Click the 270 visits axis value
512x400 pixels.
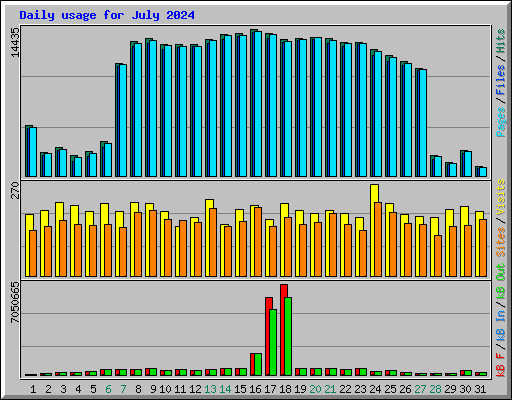15,190
